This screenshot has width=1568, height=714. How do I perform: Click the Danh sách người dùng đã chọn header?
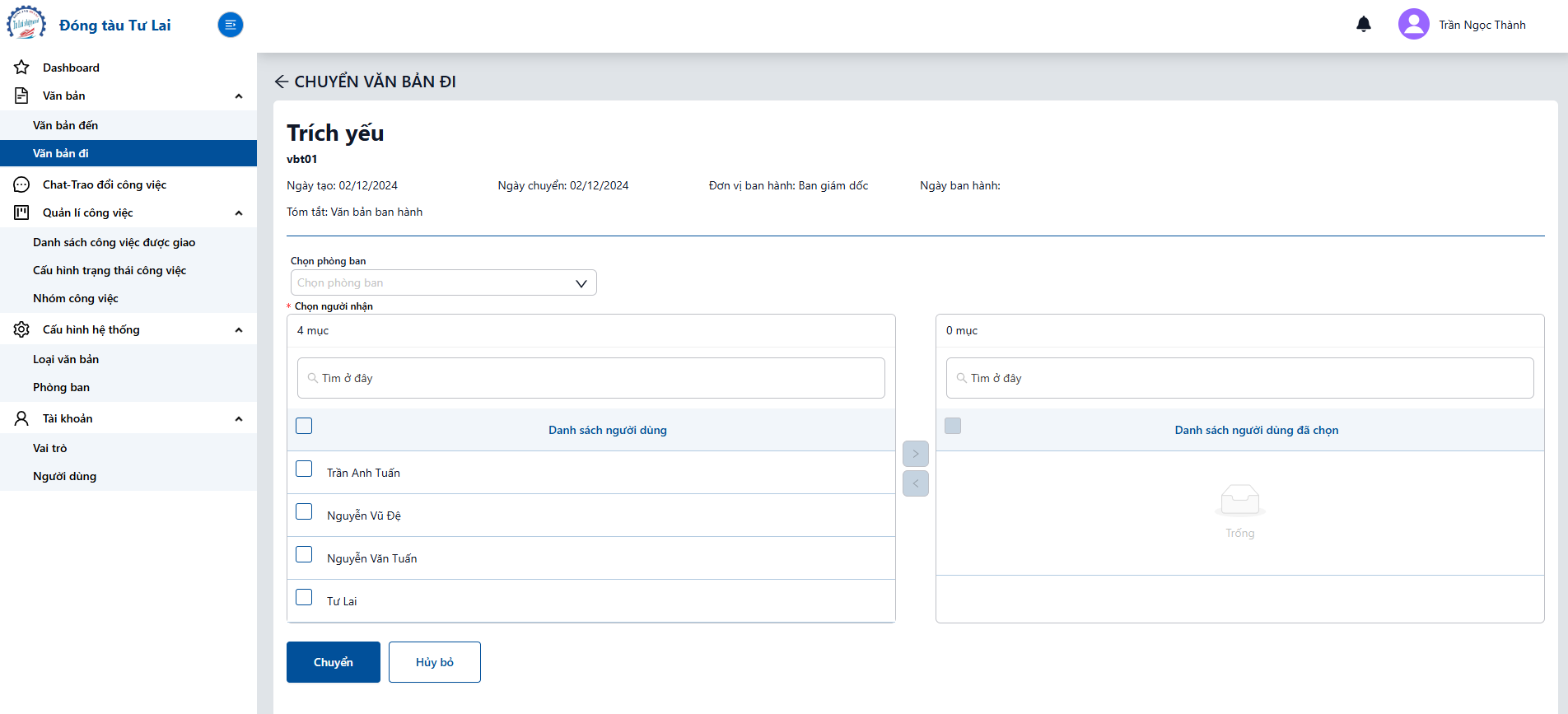1257,430
